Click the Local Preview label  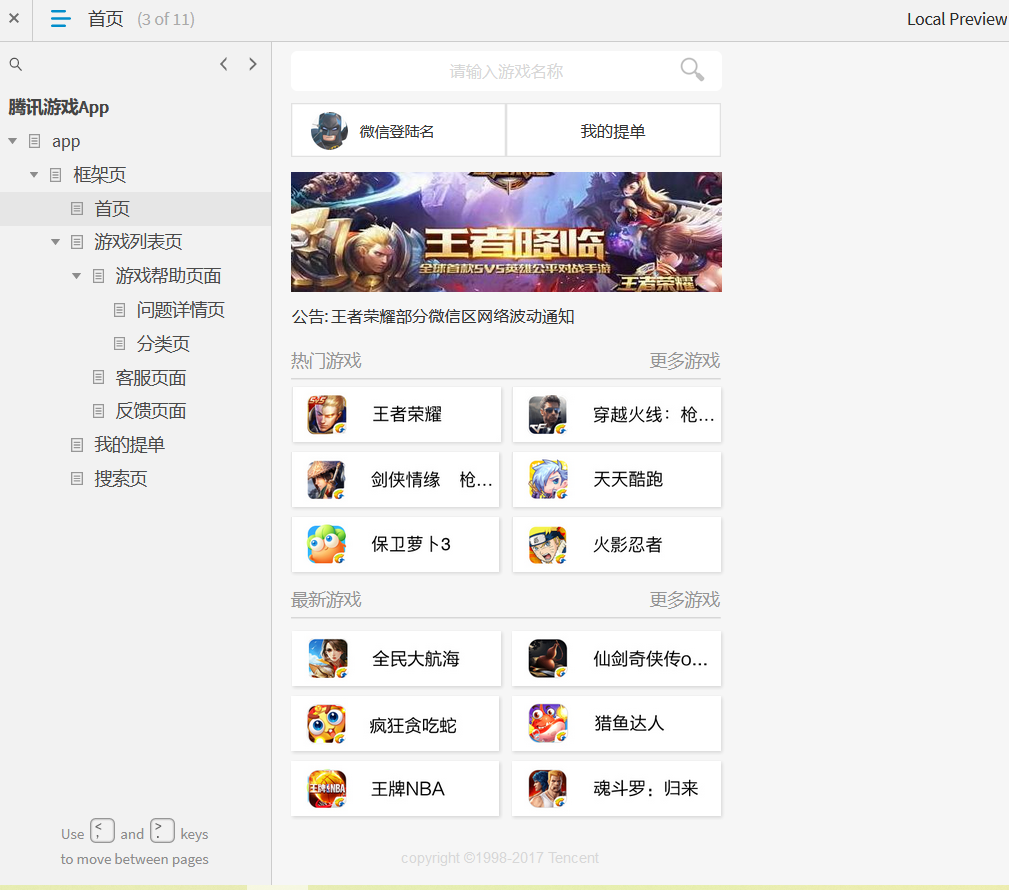point(957,19)
